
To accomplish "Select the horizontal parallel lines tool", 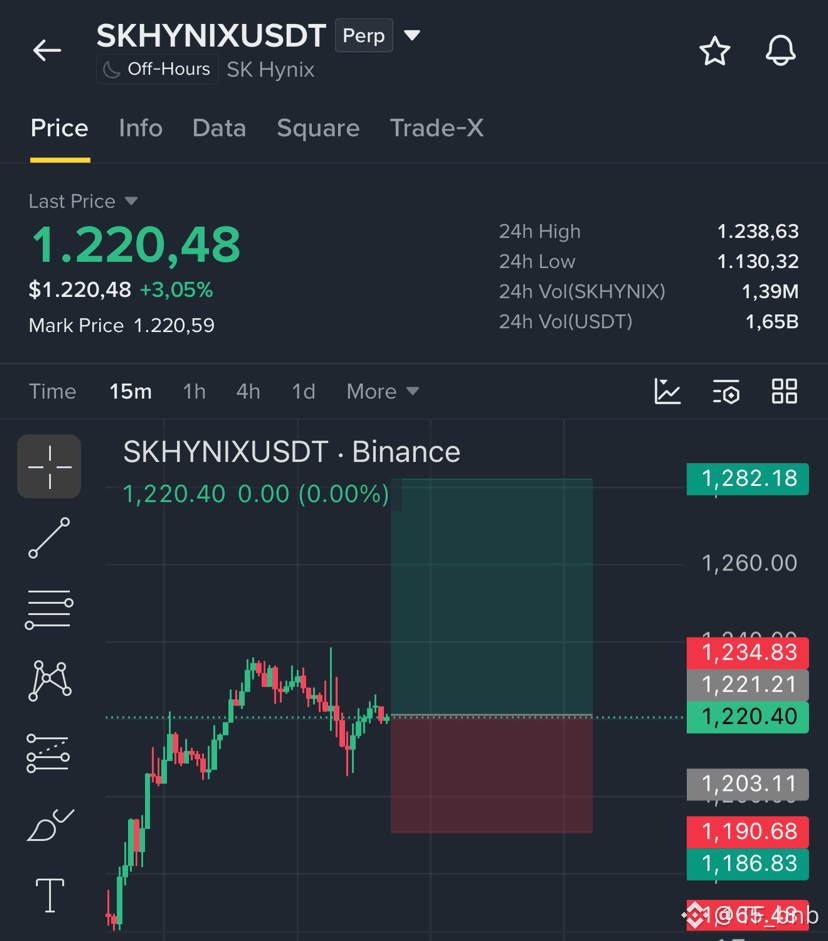I will pos(49,610).
